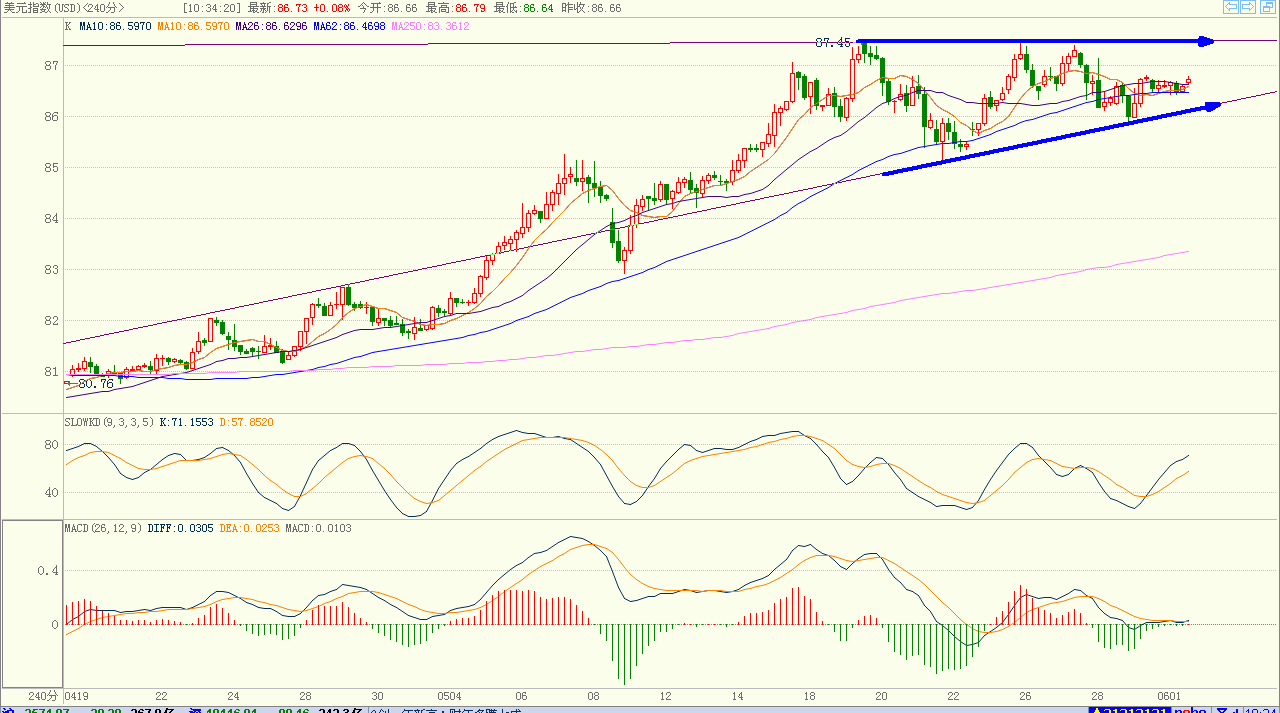The width and height of the screenshot is (1280, 713).
Task: Select the SLOWKD(9,3,3,5) indicator title
Action: 109,422
